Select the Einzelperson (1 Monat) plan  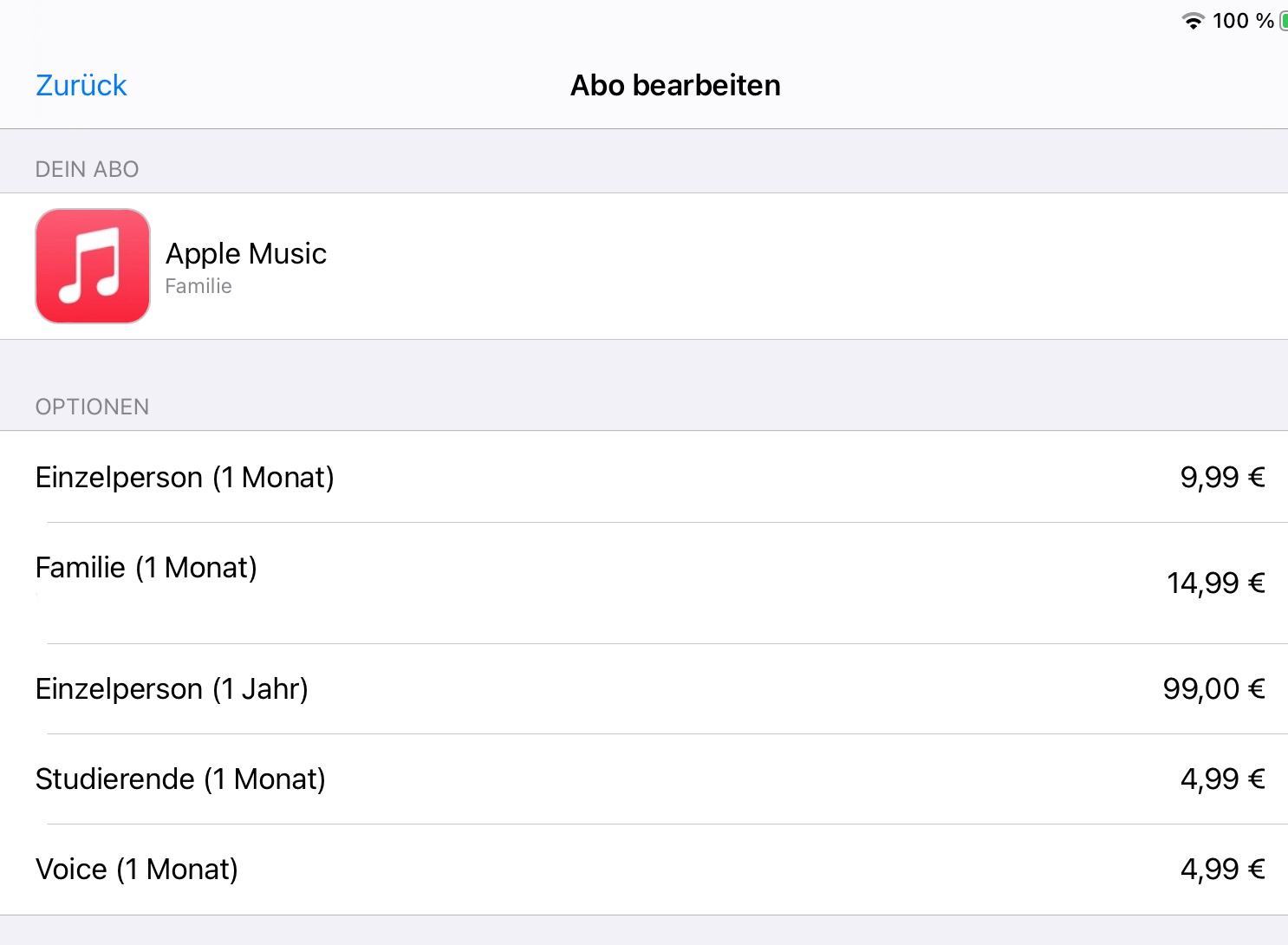coord(185,478)
